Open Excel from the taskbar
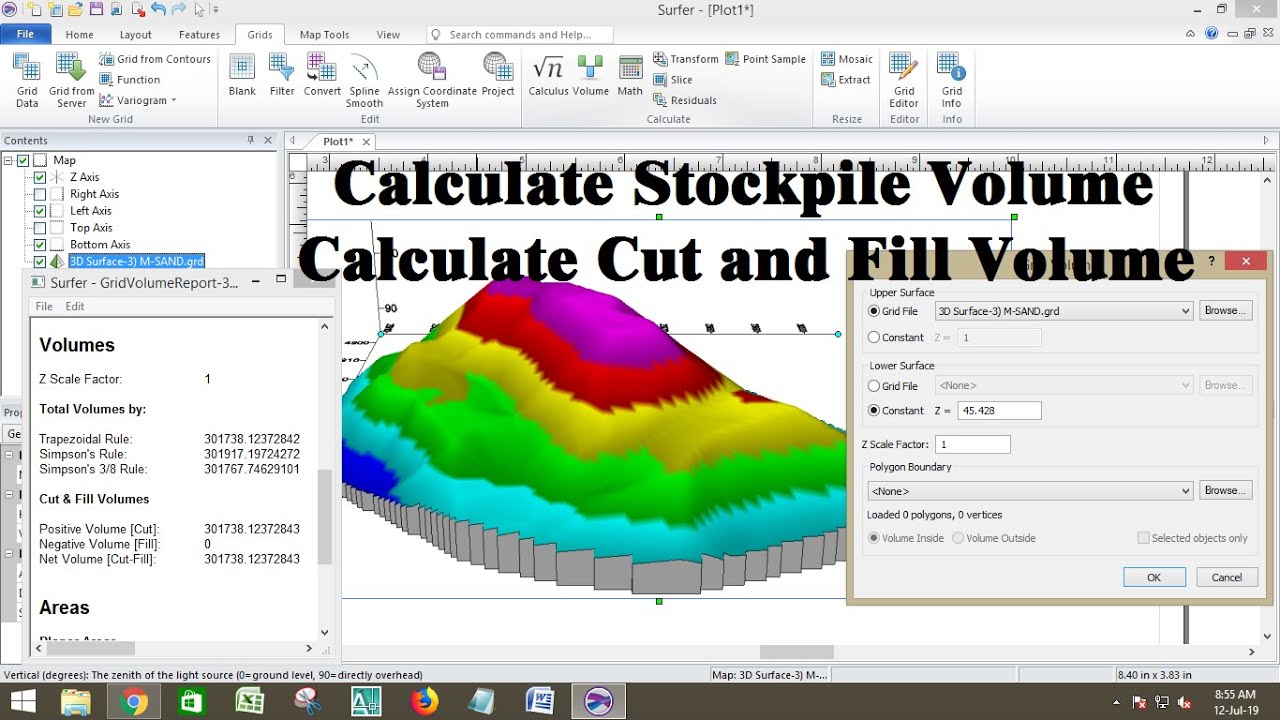The width and height of the screenshot is (1280, 720). coord(249,702)
